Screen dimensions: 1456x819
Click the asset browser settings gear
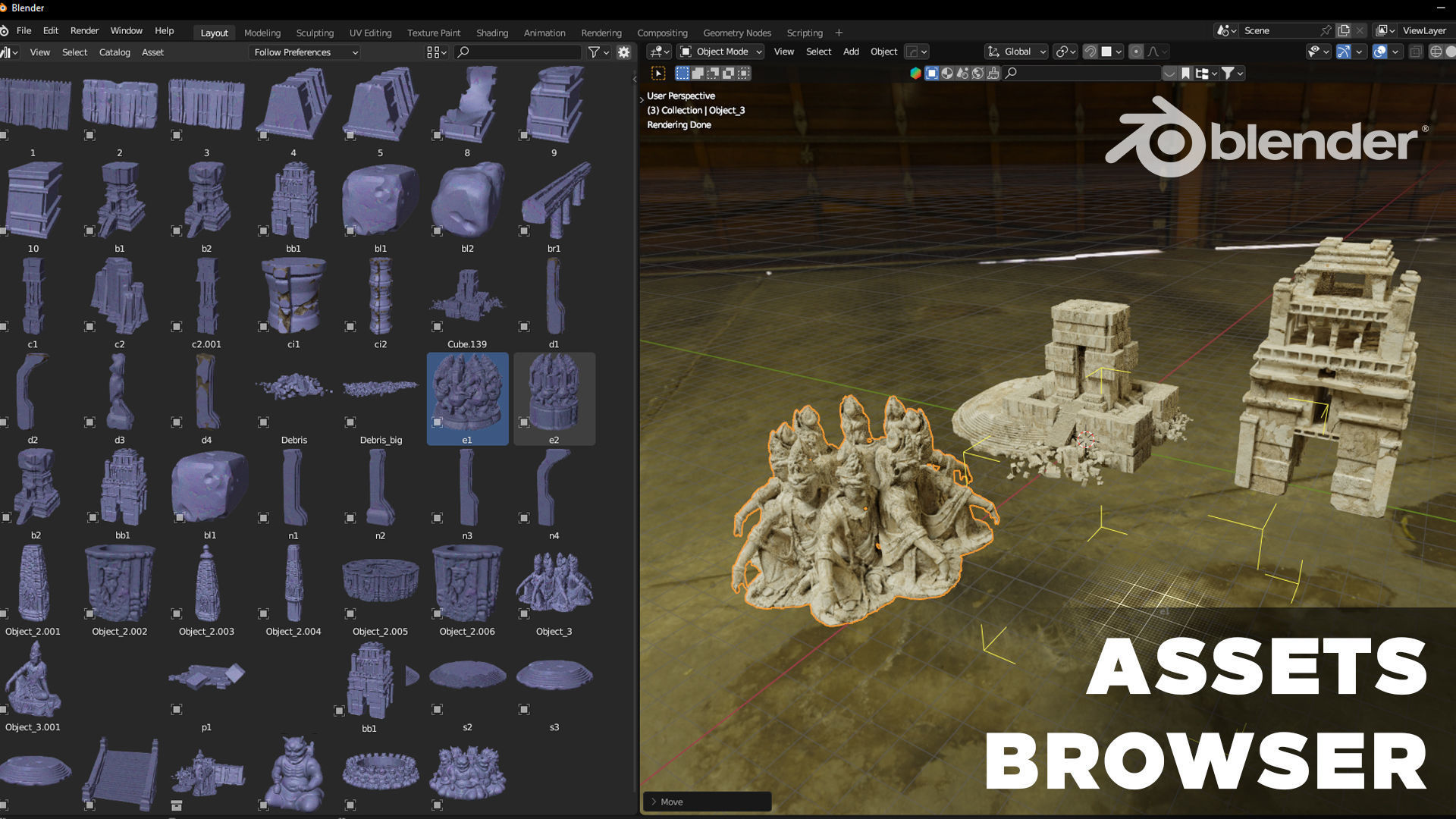pos(623,52)
